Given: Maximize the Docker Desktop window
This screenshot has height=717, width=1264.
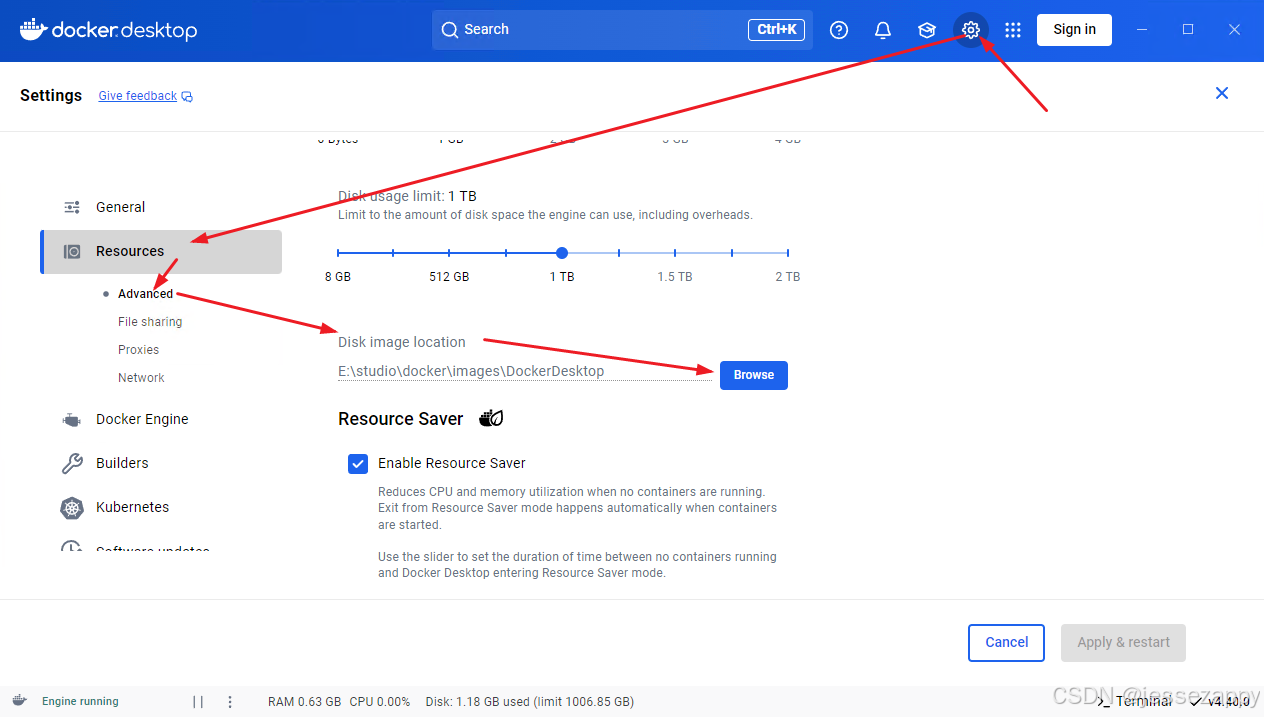Looking at the screenshot, I should coord(1188,30).
